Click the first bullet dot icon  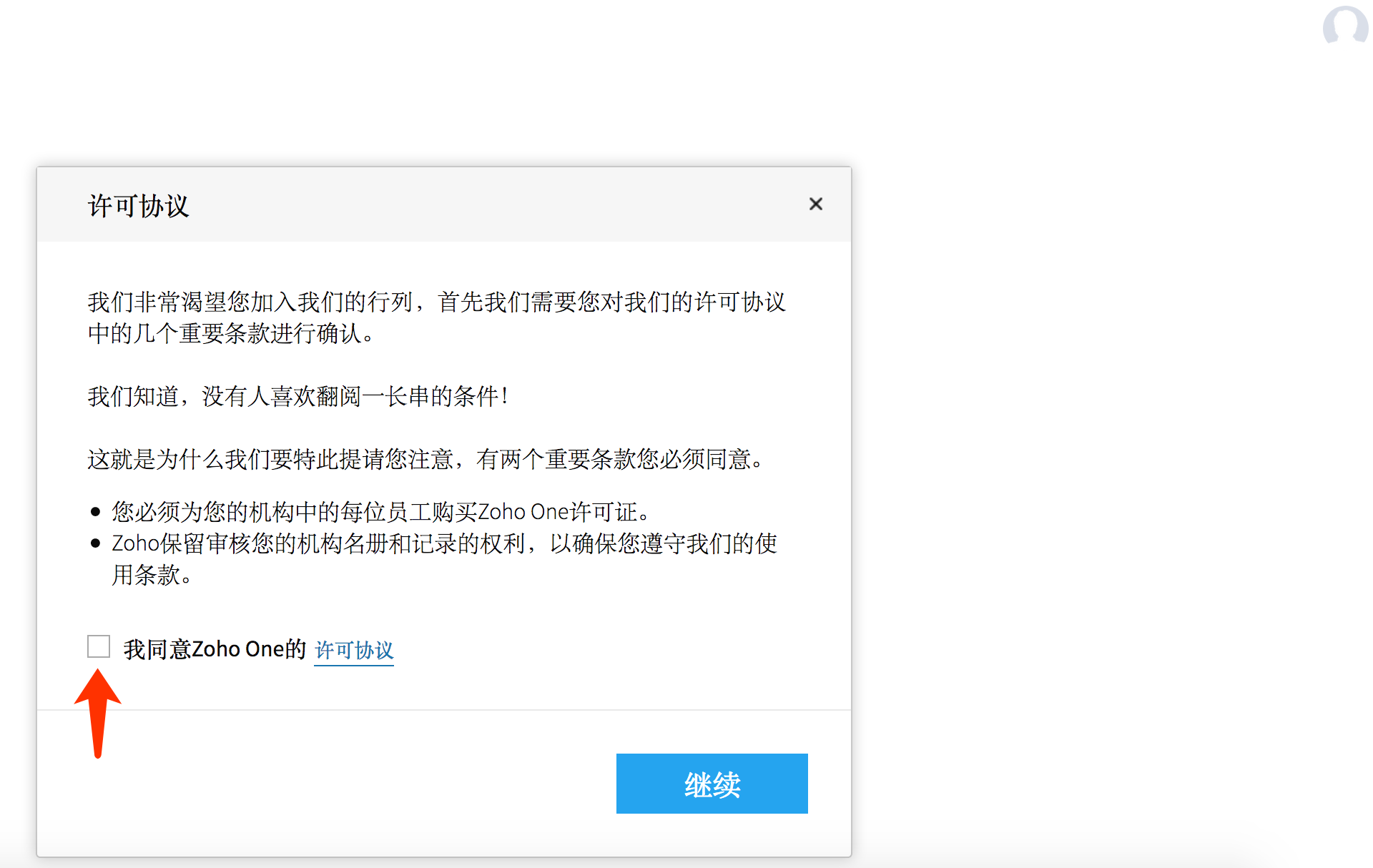click(95, 512)
